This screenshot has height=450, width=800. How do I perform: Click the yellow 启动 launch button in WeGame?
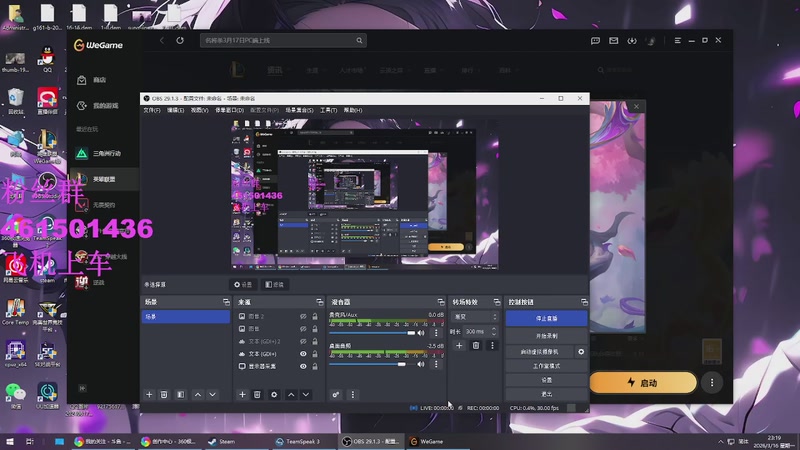pyautogui.click(x=642, y=382)
